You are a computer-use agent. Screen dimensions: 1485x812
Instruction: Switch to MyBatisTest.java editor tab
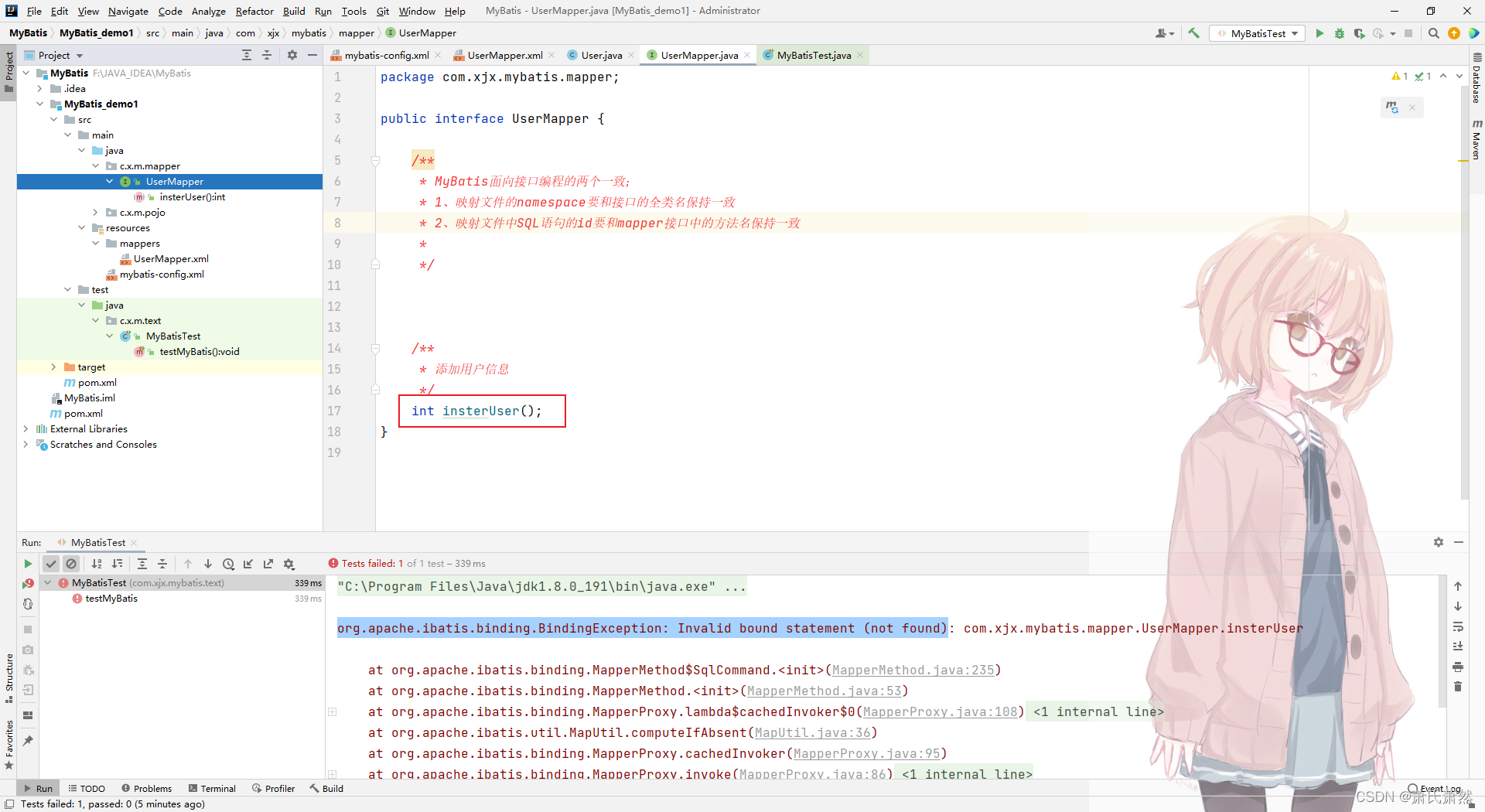point(813,55)
